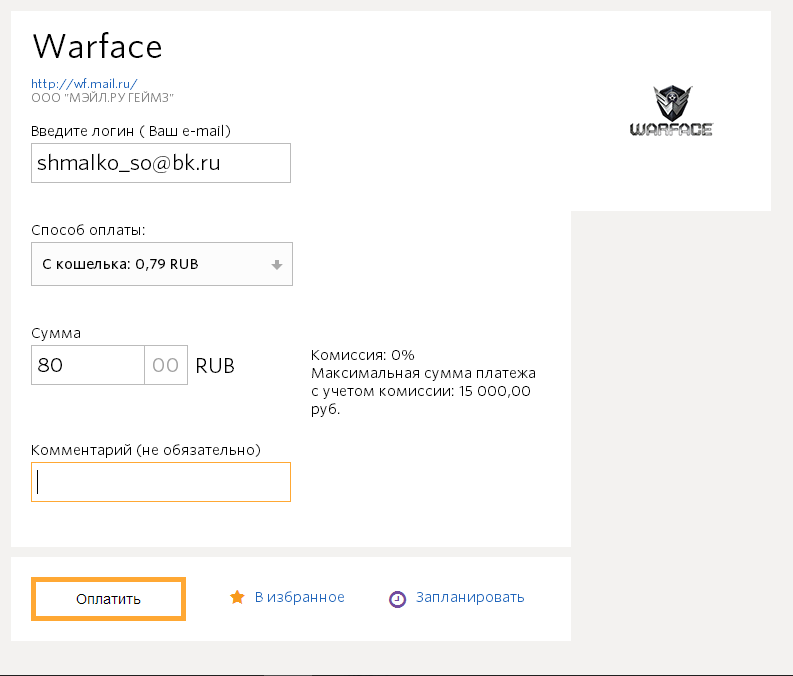Click the purple clock schedule icon
793x676 pixels.
coord(397,599)
